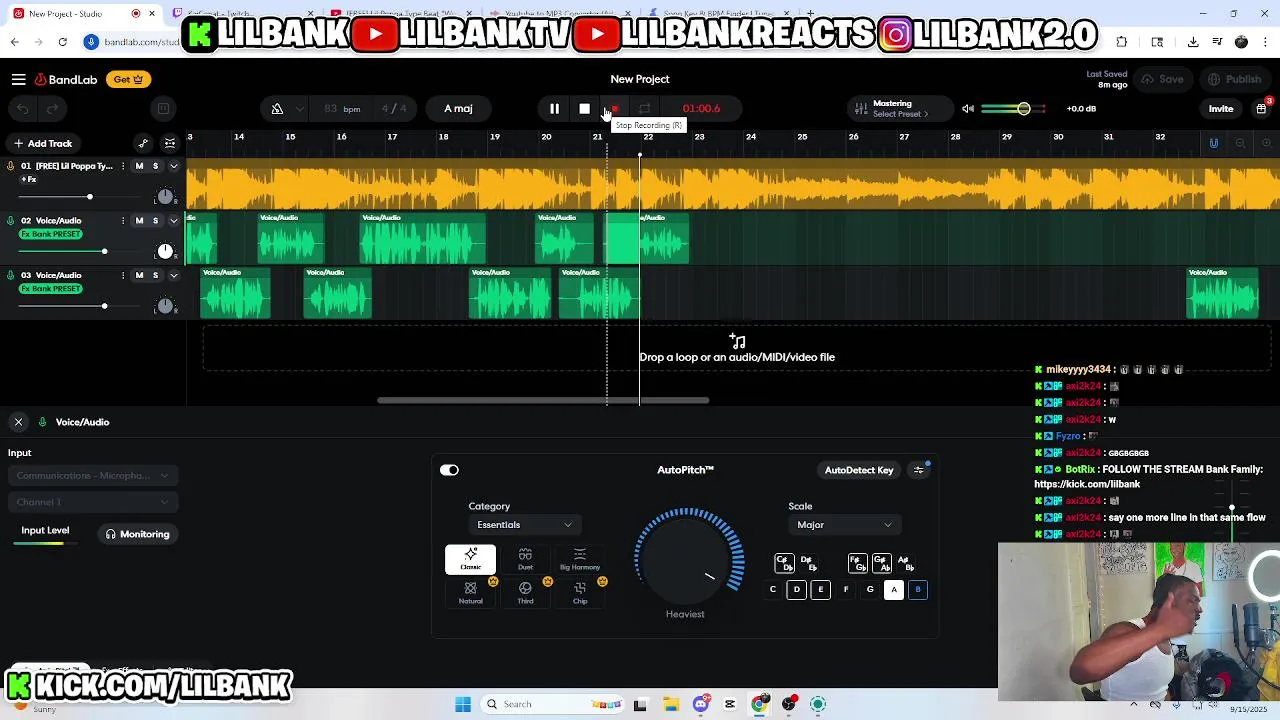Click the Add Track button
This screenshot has width=1280, height=720.
tap(41, 143)
